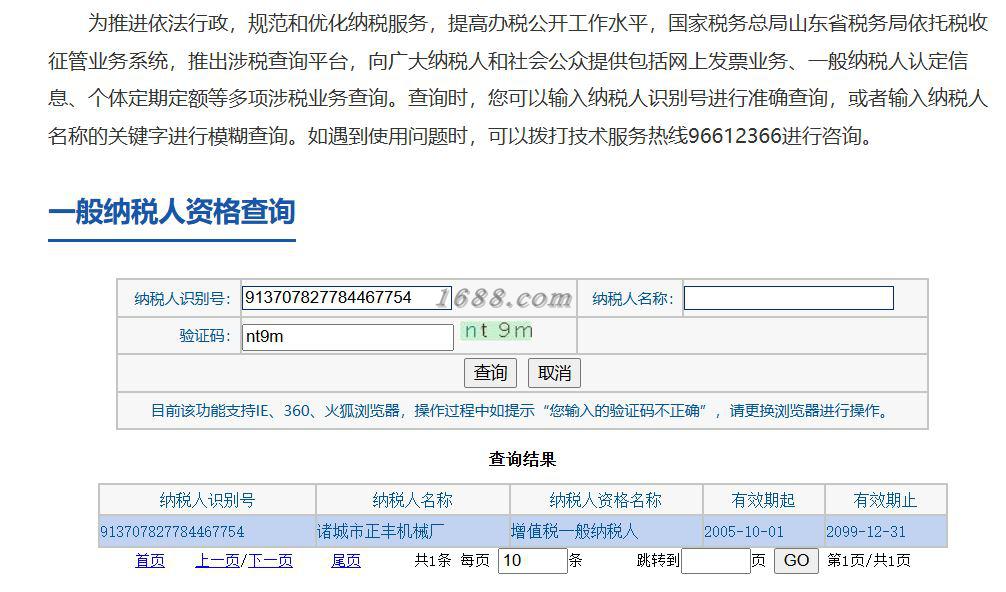Click the 查询 button
This screenshot has width=1006, height=592.
[x=490, y=373]
